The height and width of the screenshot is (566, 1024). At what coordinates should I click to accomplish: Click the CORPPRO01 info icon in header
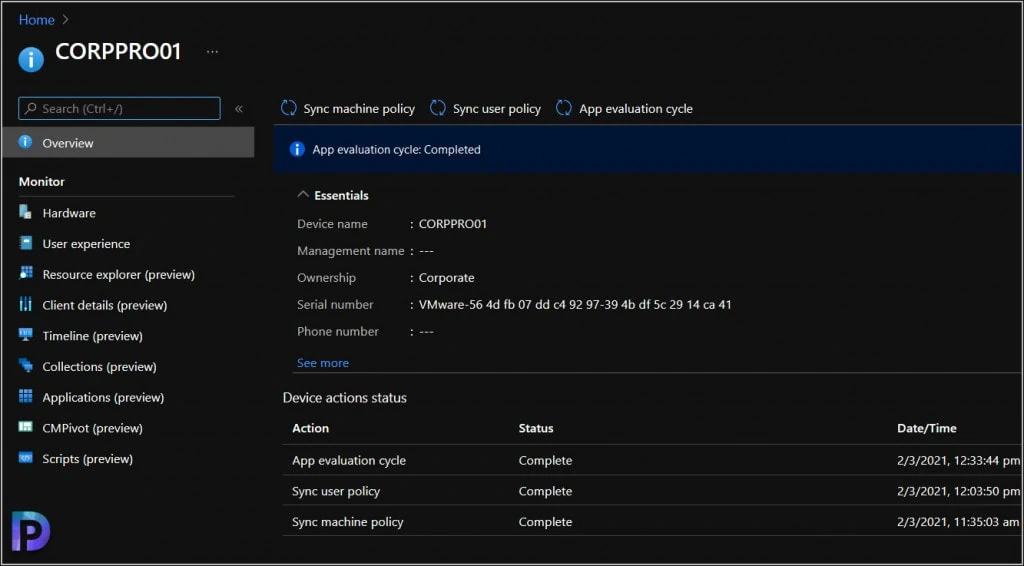(x=31, y=59)
